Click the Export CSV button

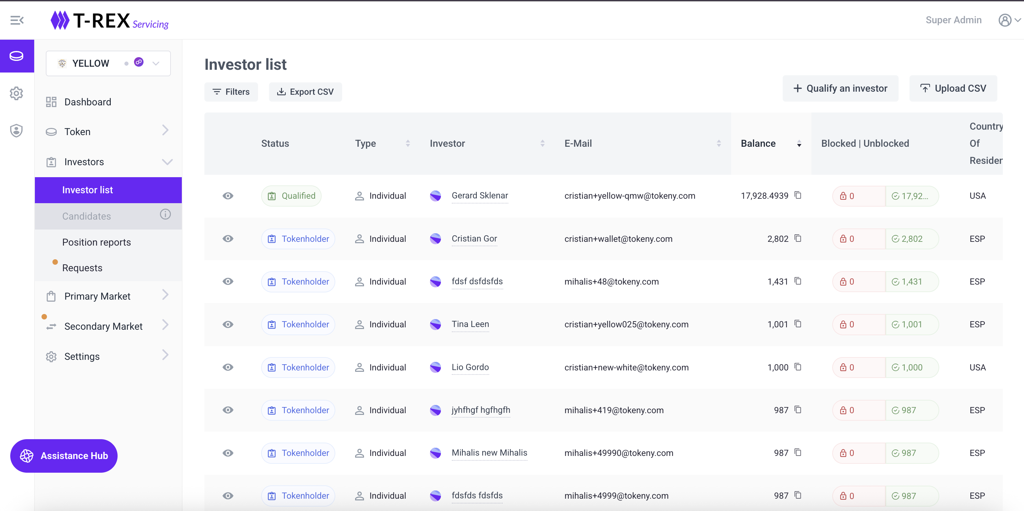[305, 92]
